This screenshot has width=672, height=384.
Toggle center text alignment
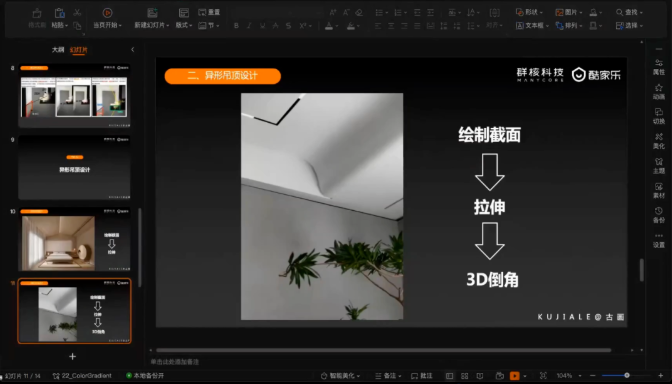[x=391, y=26]
